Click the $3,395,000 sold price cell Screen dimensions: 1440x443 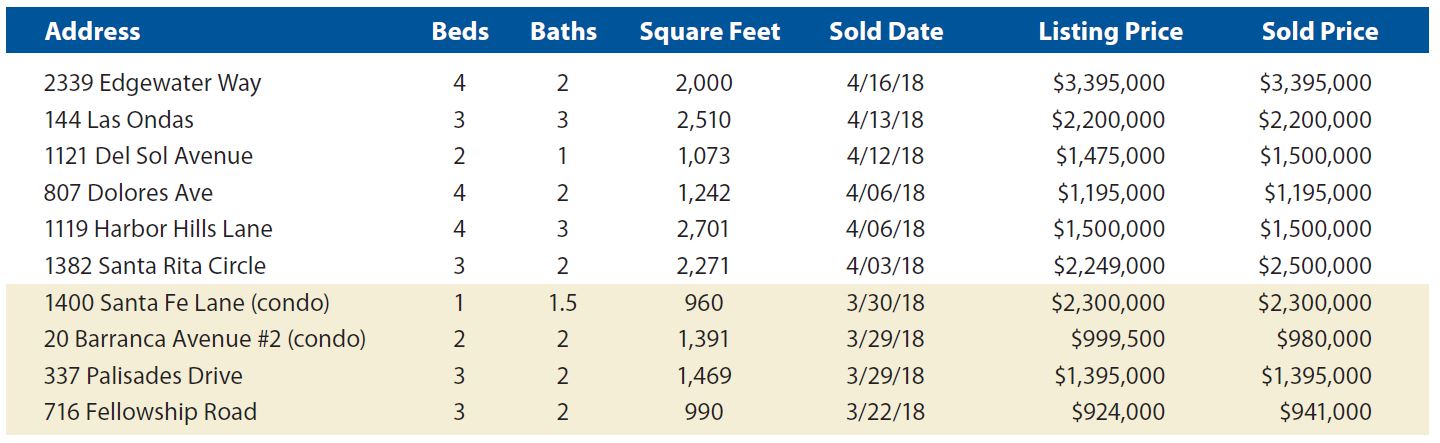1315,84
